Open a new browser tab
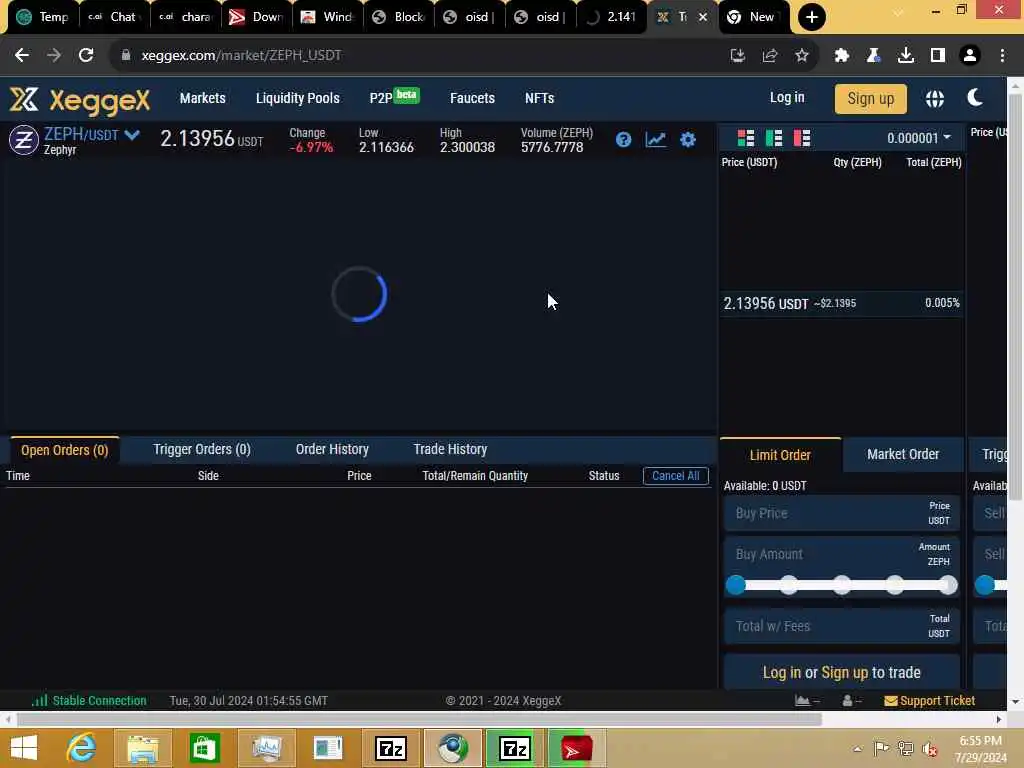 811,17
